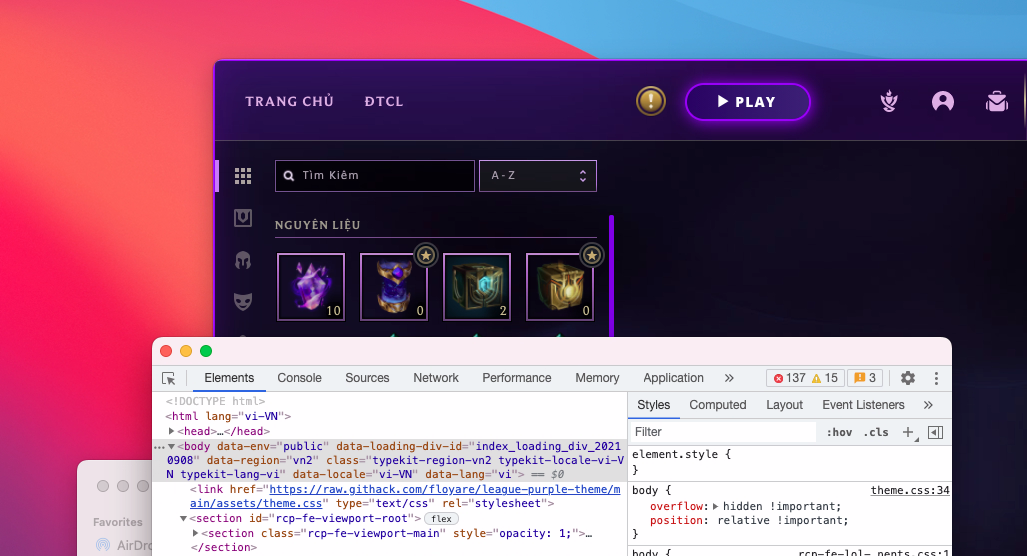Click the DevTools inspect element picker icon

pyautogui.click(x=169, y=379)
